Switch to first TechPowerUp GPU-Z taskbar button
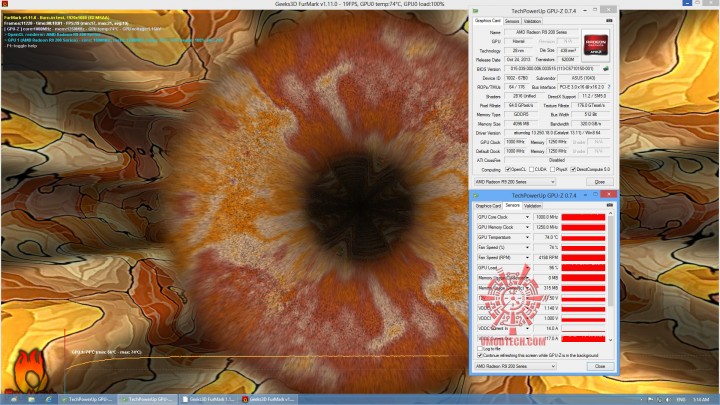720x405 pixels. pyautogui.click(x=87, y=399)
